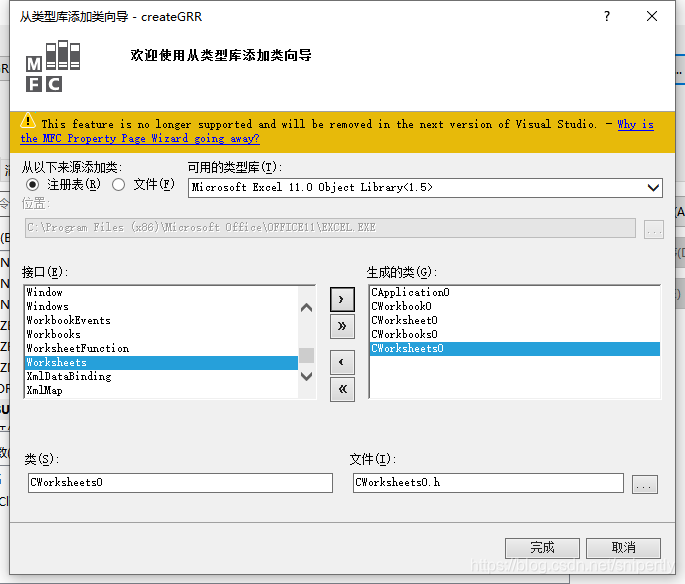Select the 注册表(R) radio button
685x584 pixels.
point(32,185)
